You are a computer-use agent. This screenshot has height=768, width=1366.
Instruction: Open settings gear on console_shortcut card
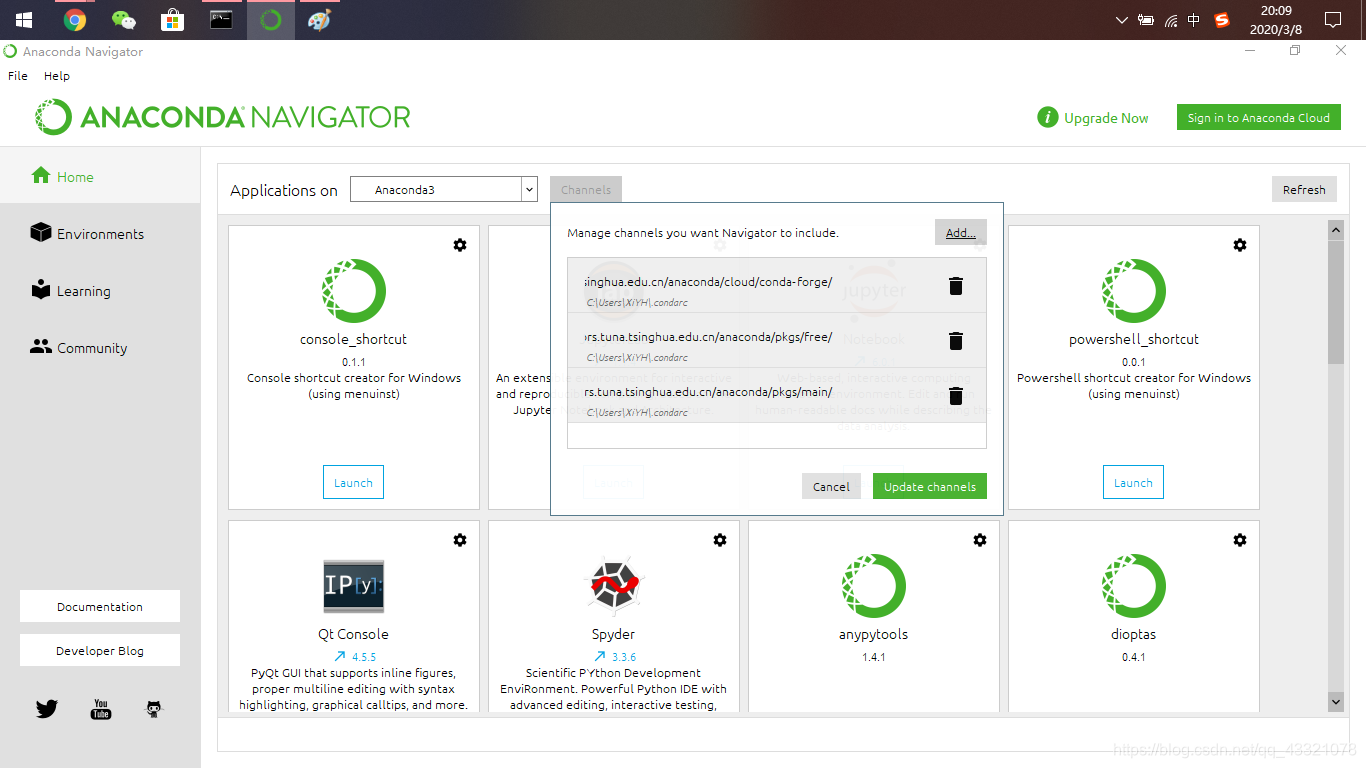(x=460, y=245)
